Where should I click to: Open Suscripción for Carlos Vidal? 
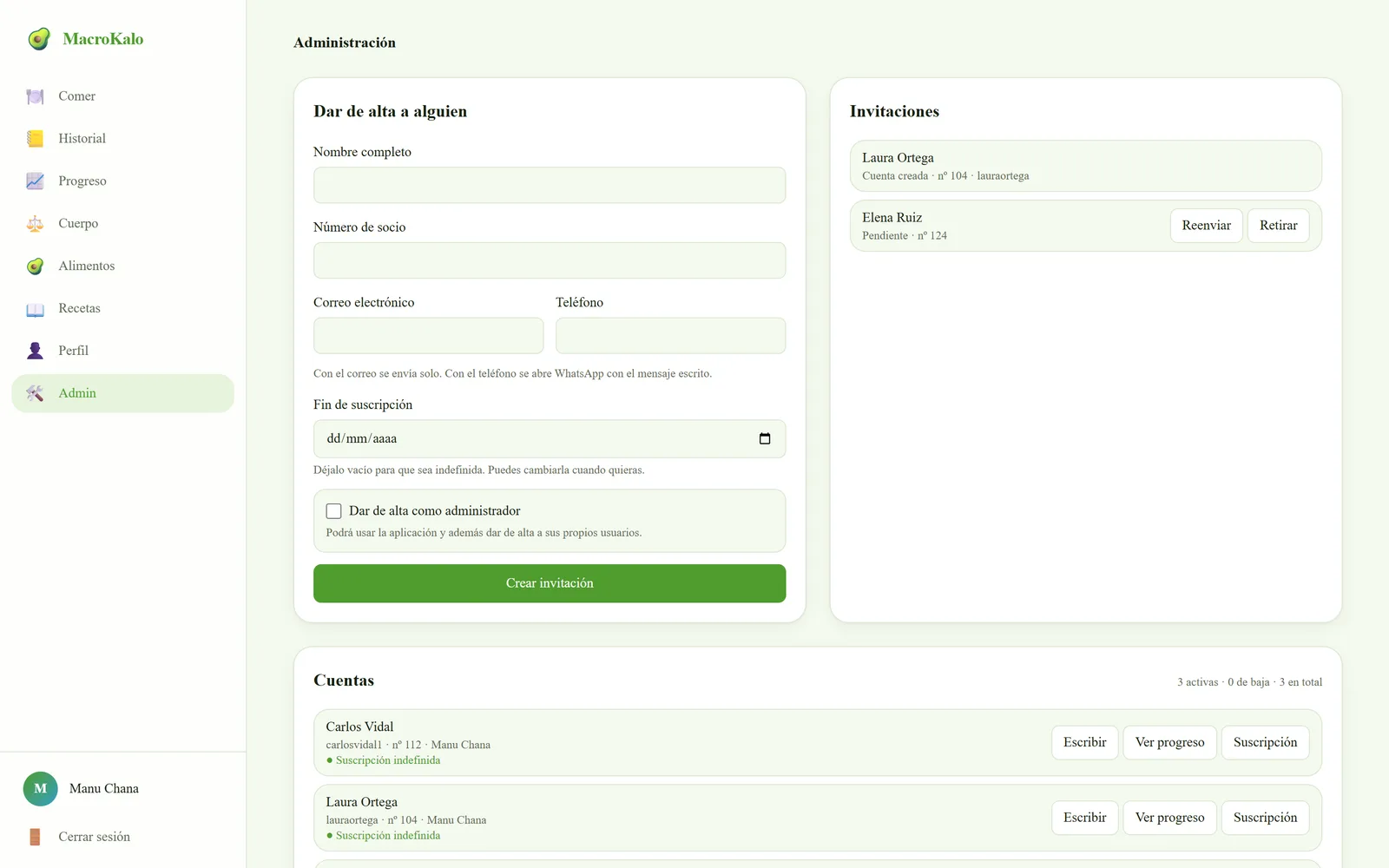[1265, 742]
